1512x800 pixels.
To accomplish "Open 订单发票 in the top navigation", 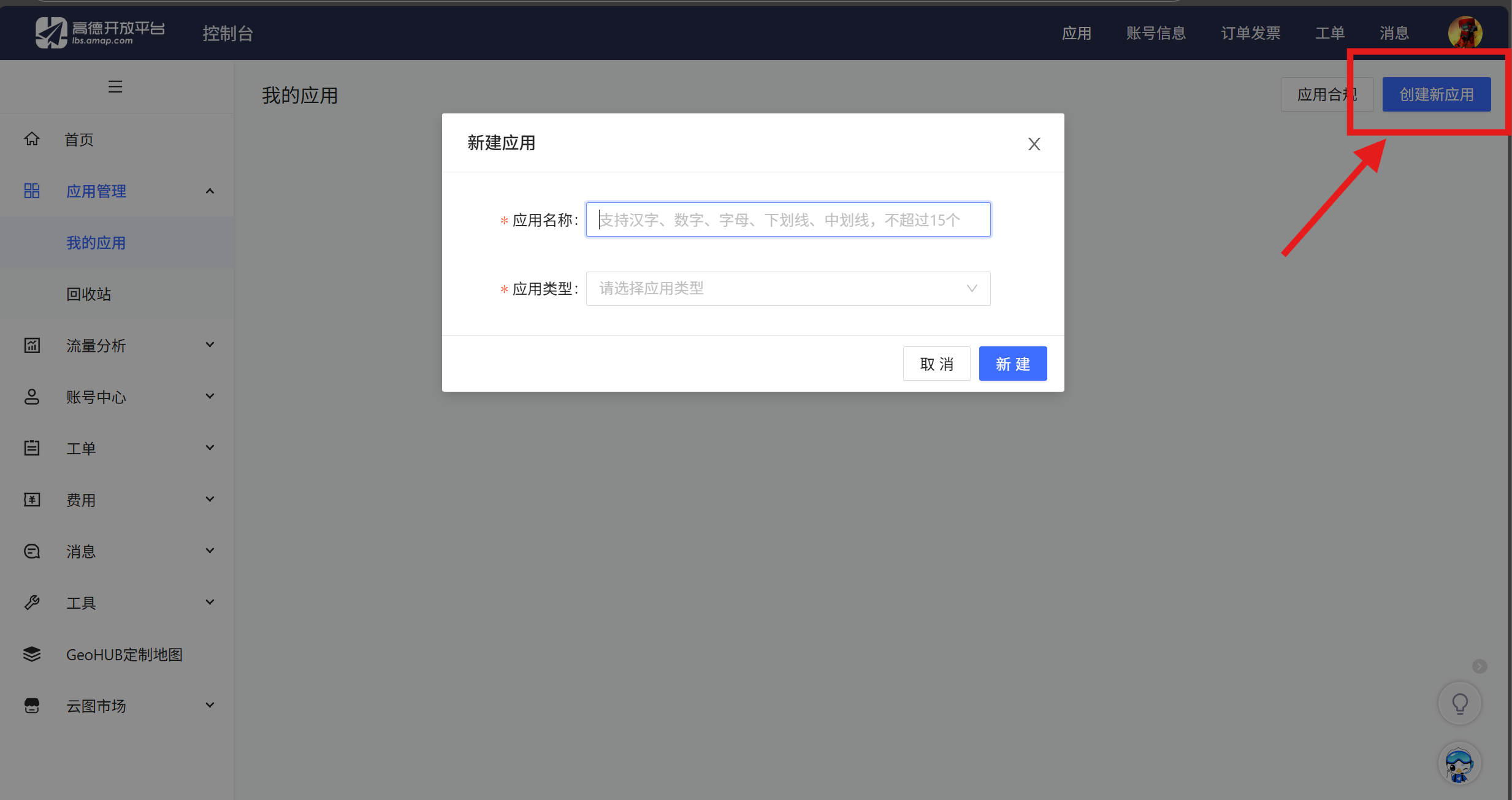I will tap(1250, 33).
